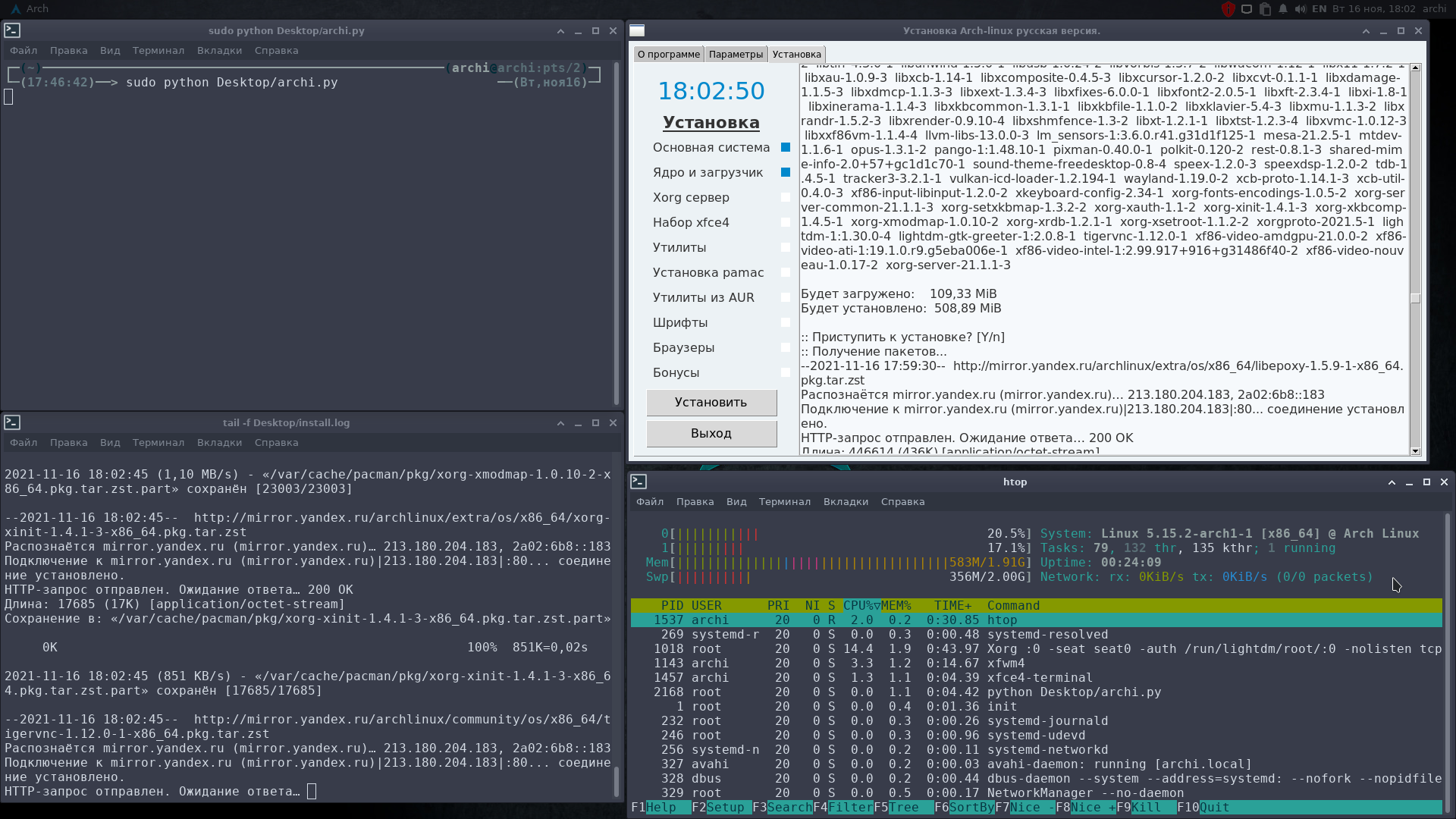This screenshot has width=1456, height=819.
Task: Toggle the Xorg сервер checkbox
Action: point(786,197)
